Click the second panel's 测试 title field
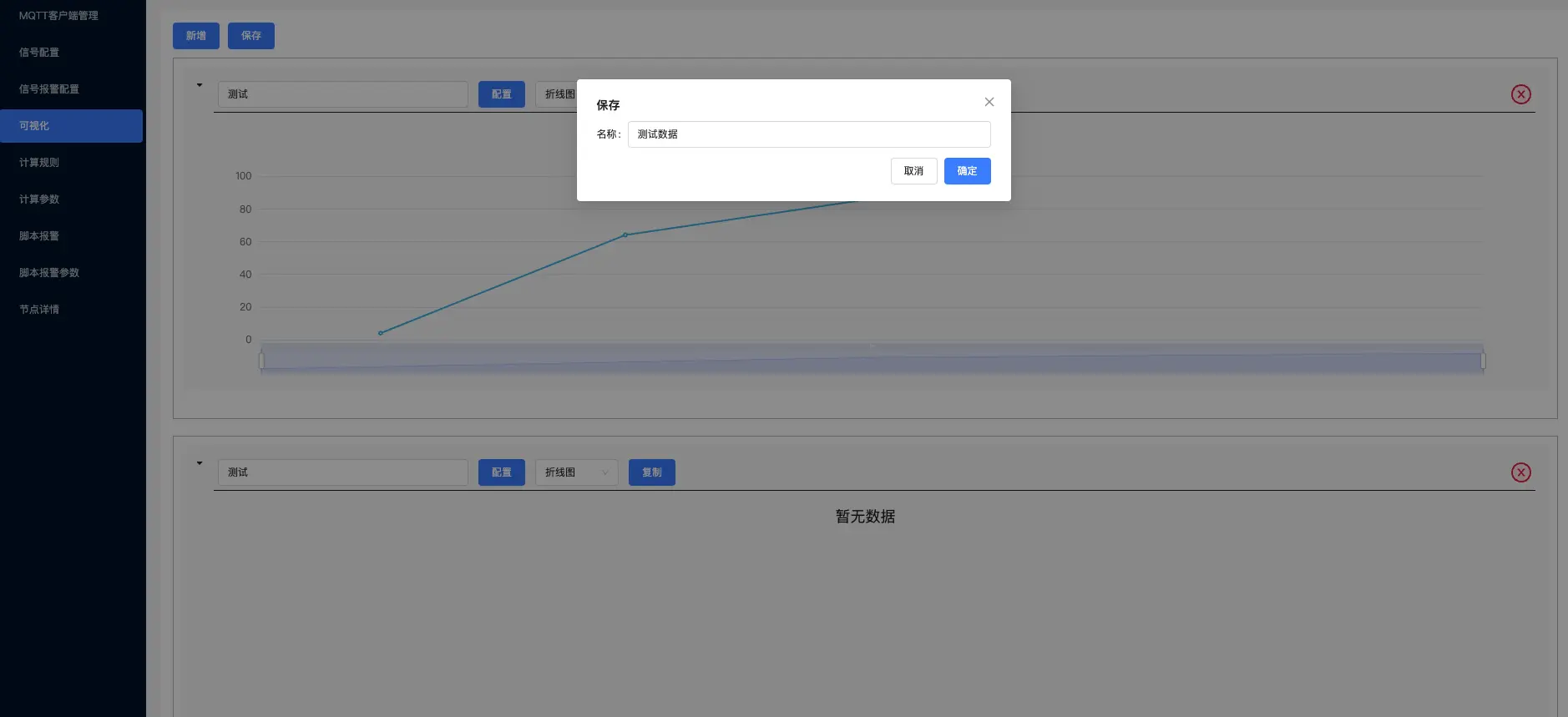The image size is (1568, 717). 342,472
